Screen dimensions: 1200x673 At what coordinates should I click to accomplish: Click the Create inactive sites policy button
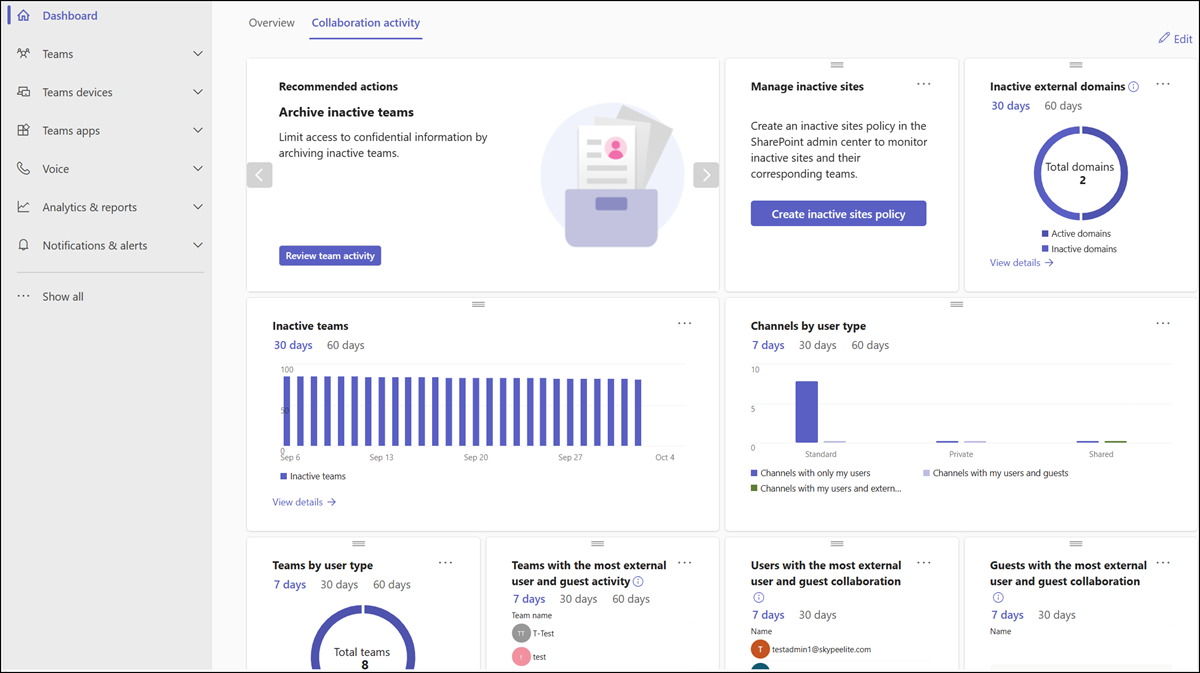click(838, 213)
